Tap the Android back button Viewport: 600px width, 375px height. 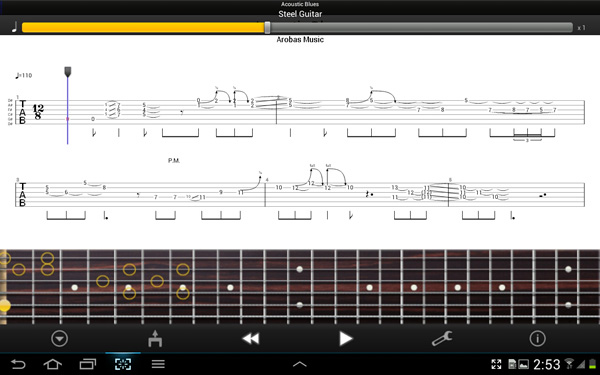coord(18,364)
